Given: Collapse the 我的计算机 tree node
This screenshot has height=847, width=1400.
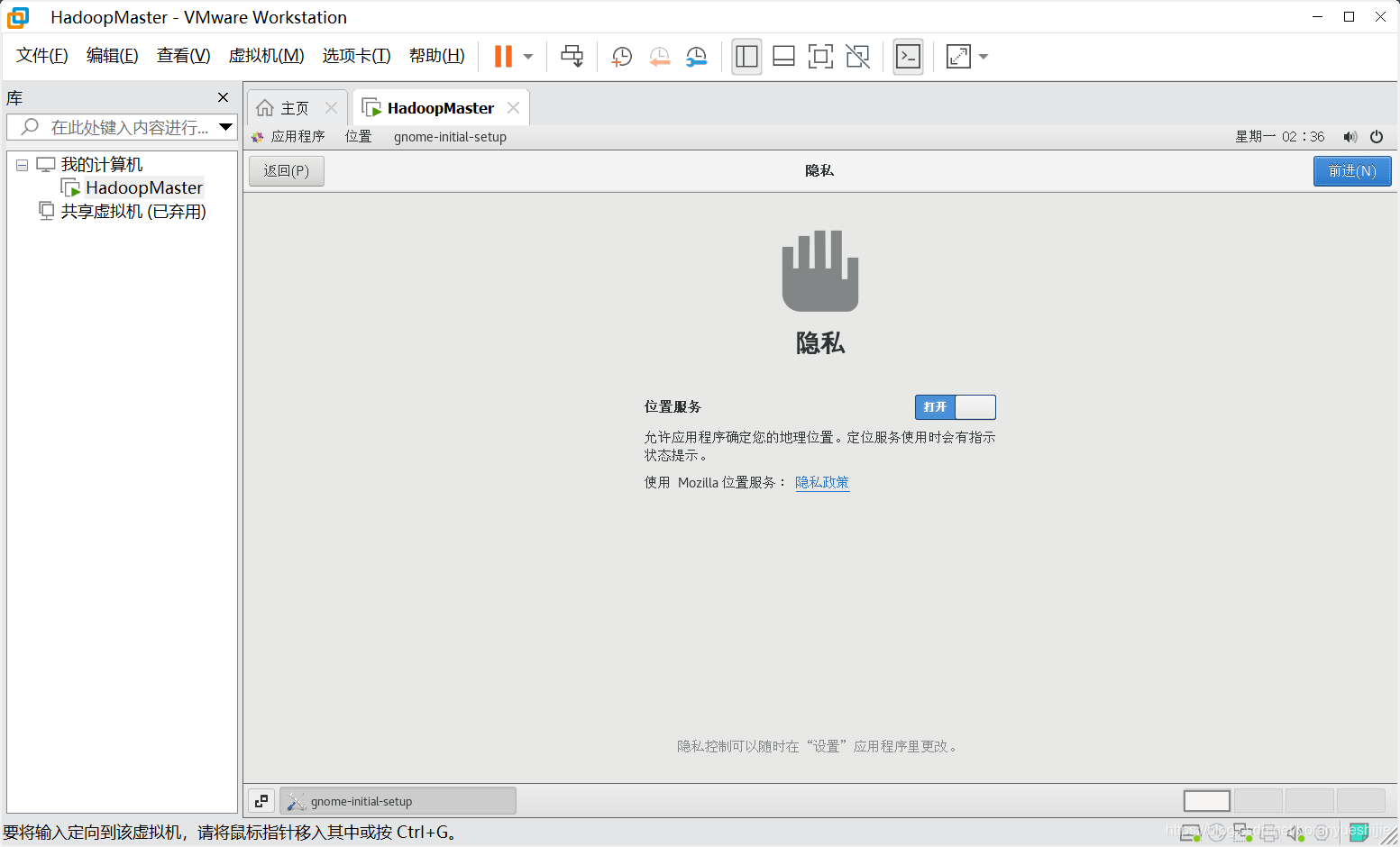Looking at the screenshot, I should tap(23, 165).
